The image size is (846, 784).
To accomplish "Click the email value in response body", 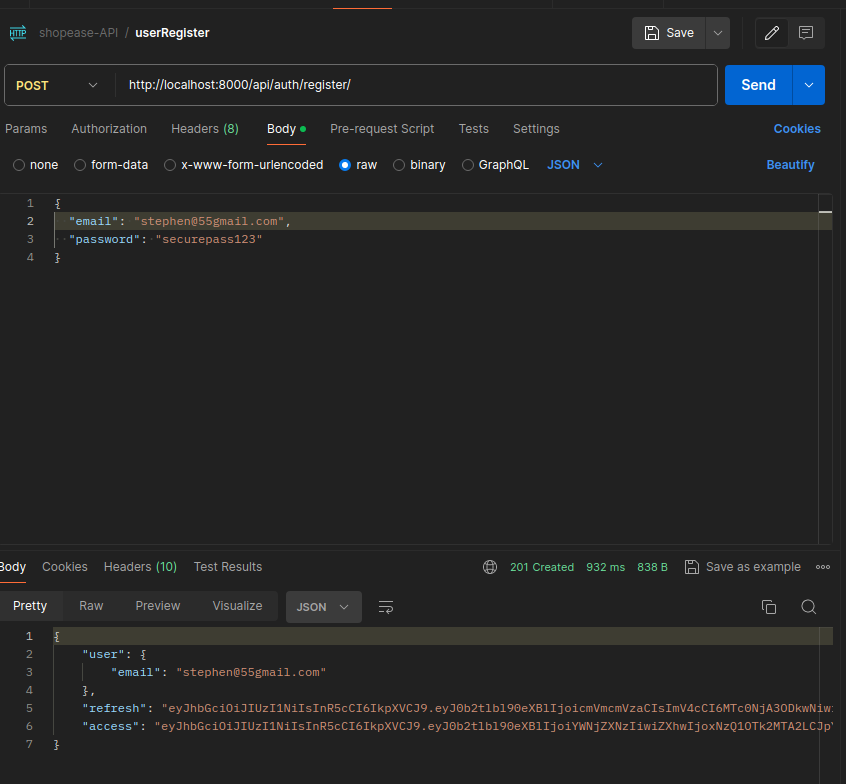I will 251,672.
